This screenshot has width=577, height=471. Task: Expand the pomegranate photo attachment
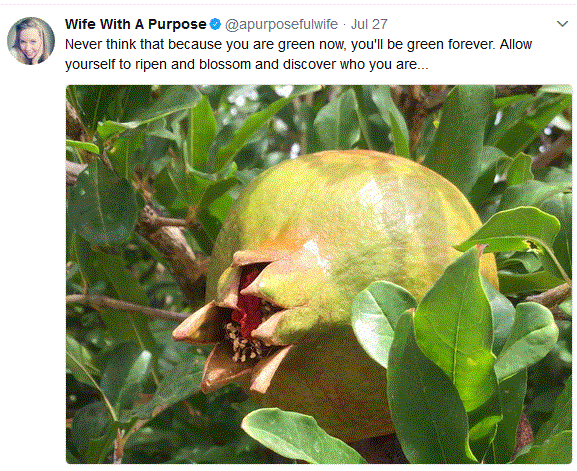[319, 274]
